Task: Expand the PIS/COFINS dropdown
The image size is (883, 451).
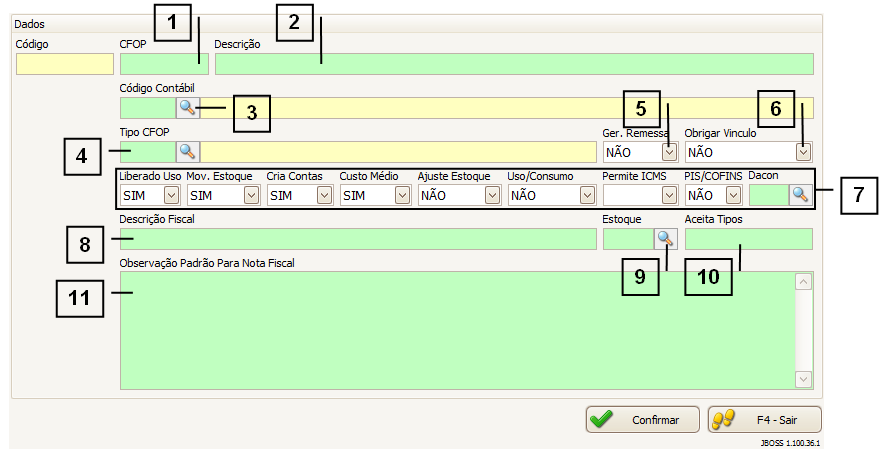Action: pos(734,195)
